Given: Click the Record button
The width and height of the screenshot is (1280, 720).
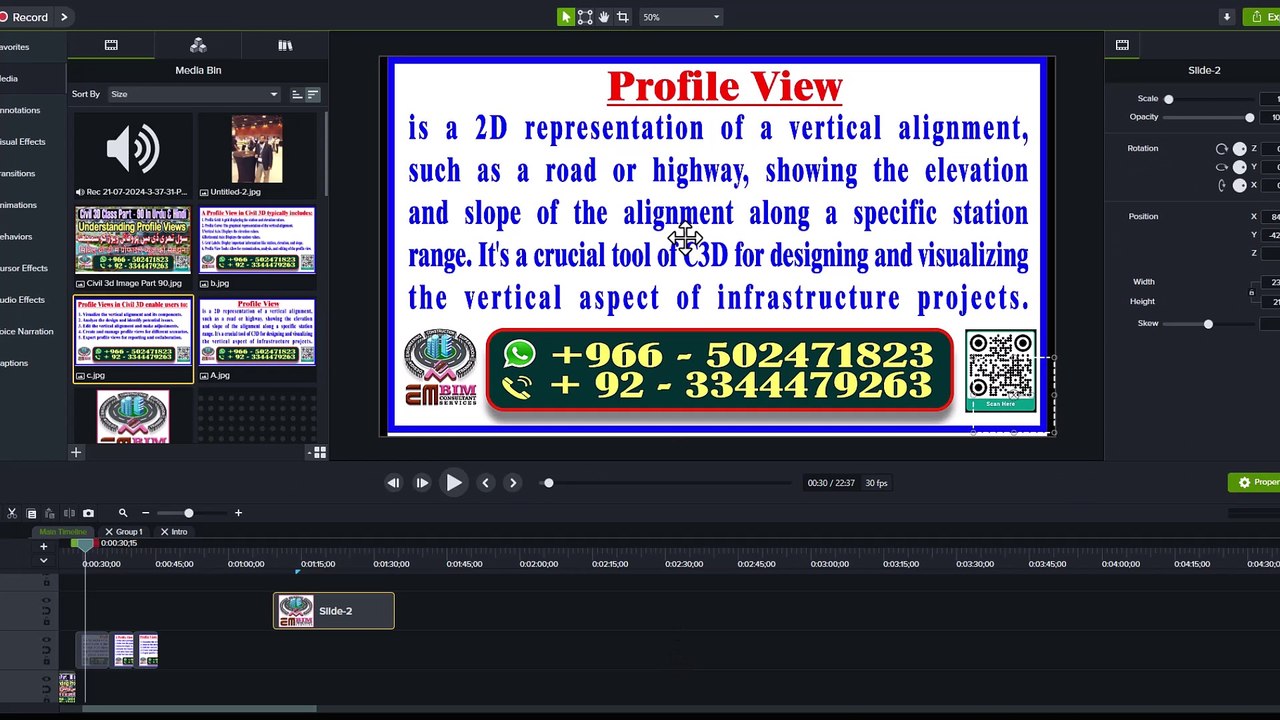Looking at the screenshot, I should (24, 17).
